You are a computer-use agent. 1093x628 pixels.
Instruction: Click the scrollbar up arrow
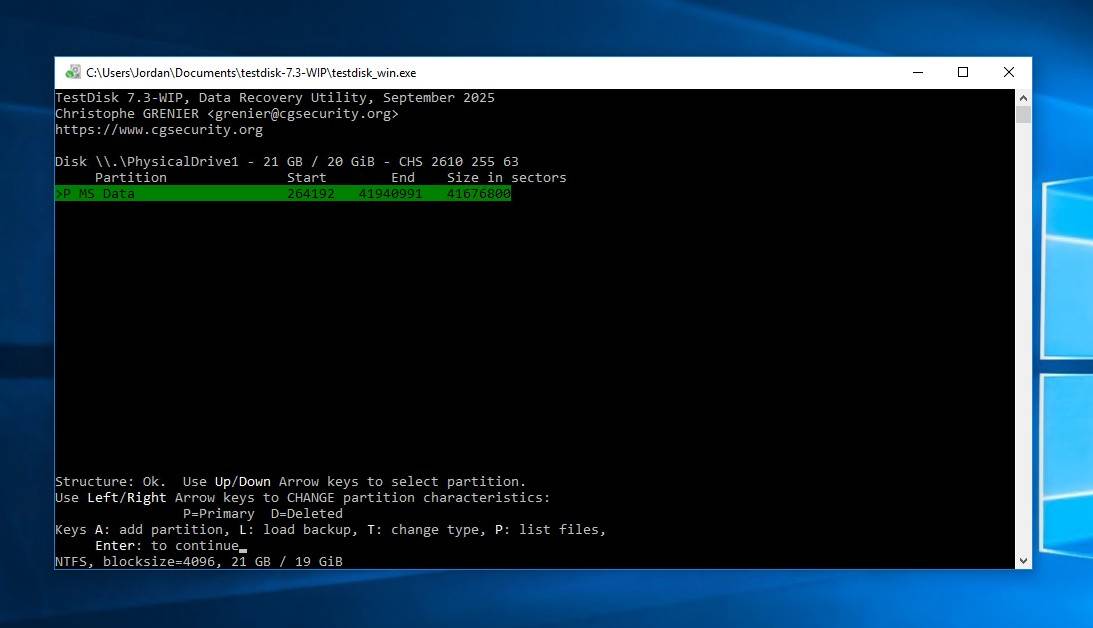click(x=1023, y=97)
